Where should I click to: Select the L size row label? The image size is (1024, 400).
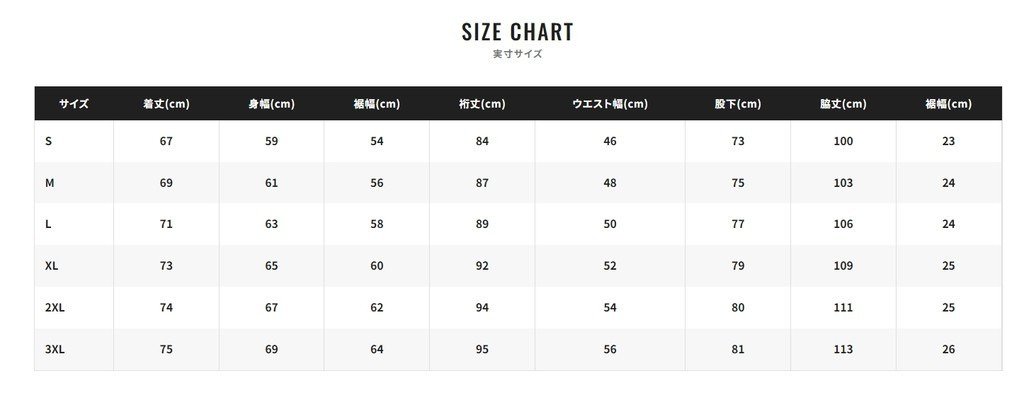coord(49,224)
